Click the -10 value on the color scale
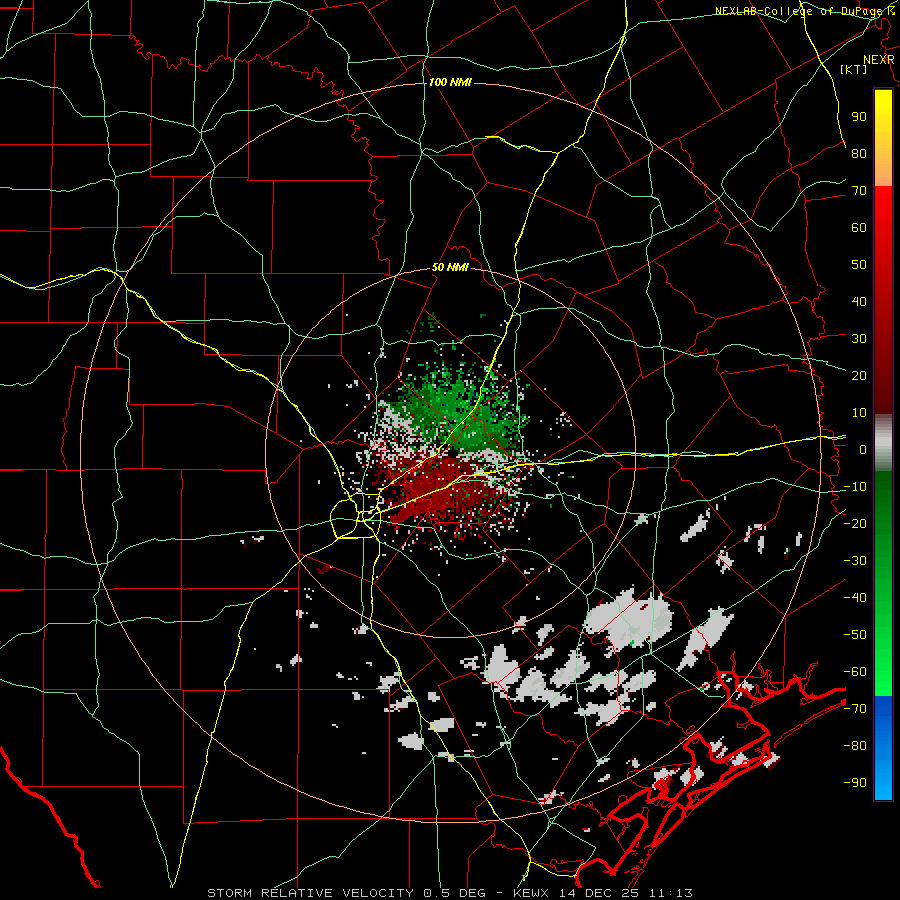 (855, 487)
